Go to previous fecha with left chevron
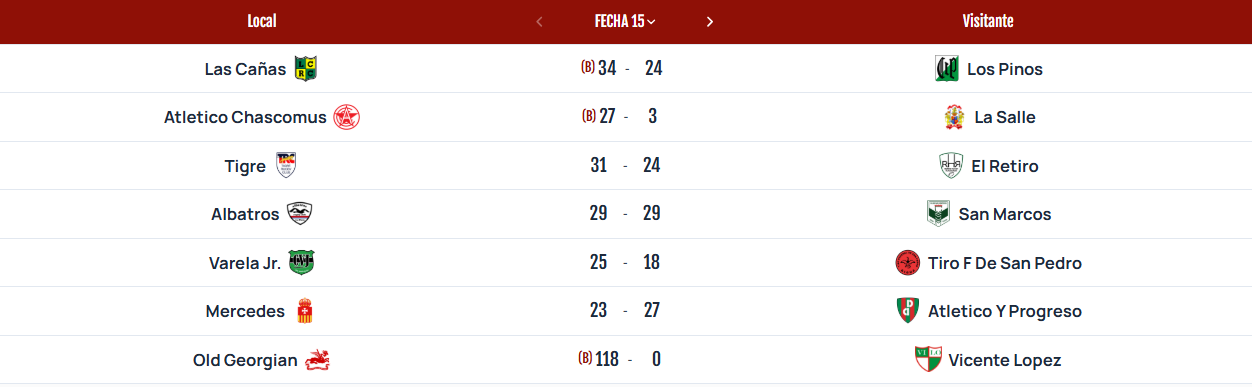This screenshot has width=1252, height=387. click(540, 21)
